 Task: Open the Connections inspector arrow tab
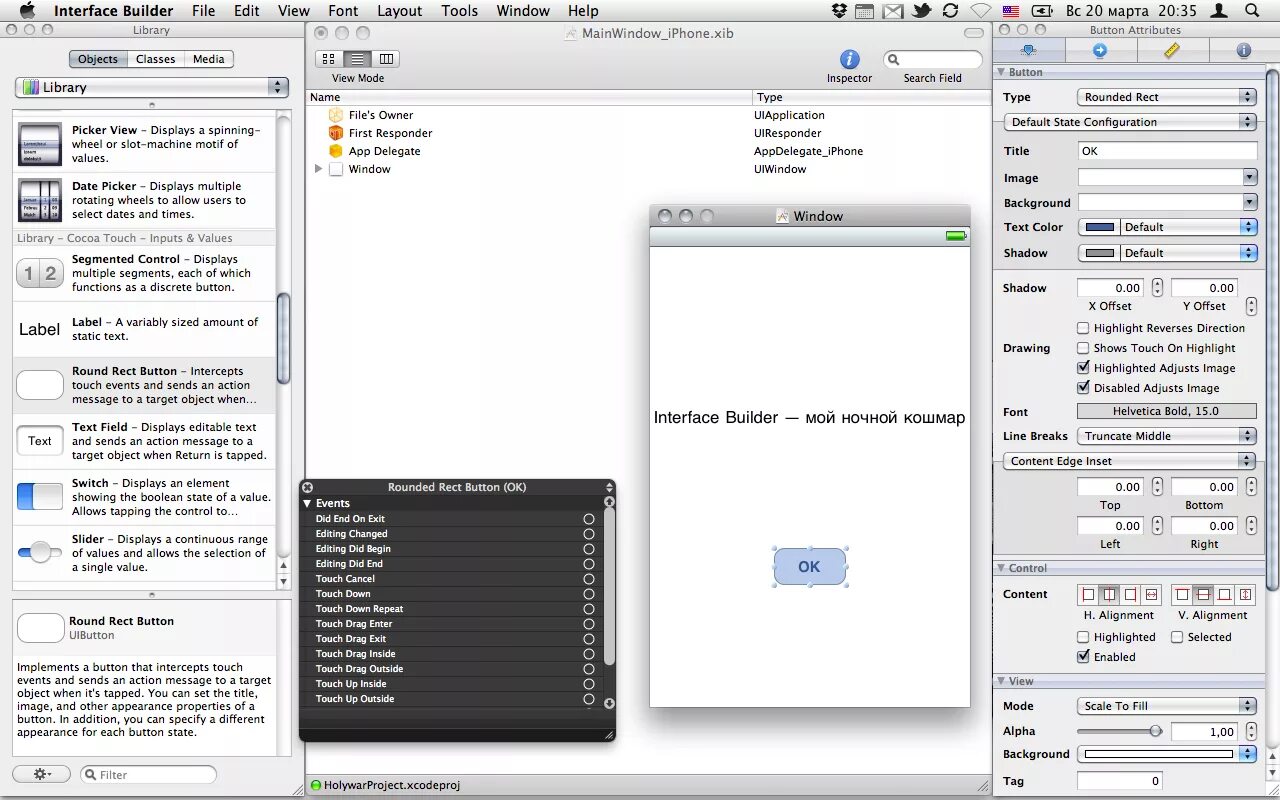pyautogui.click(x=1100, y=50)
